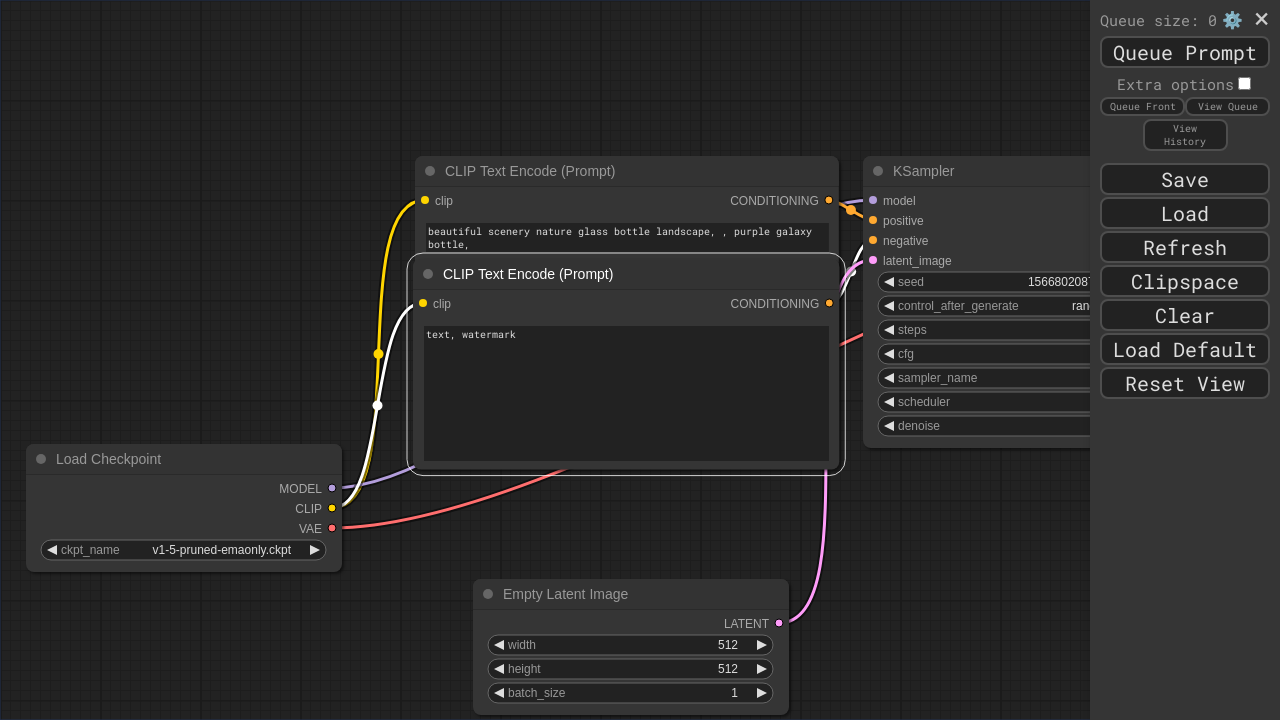The height and width of the screenshot is (720, 1280).
Task: Click the negative prompt text box
Action: pyautogui.click(x=626, y=393)
